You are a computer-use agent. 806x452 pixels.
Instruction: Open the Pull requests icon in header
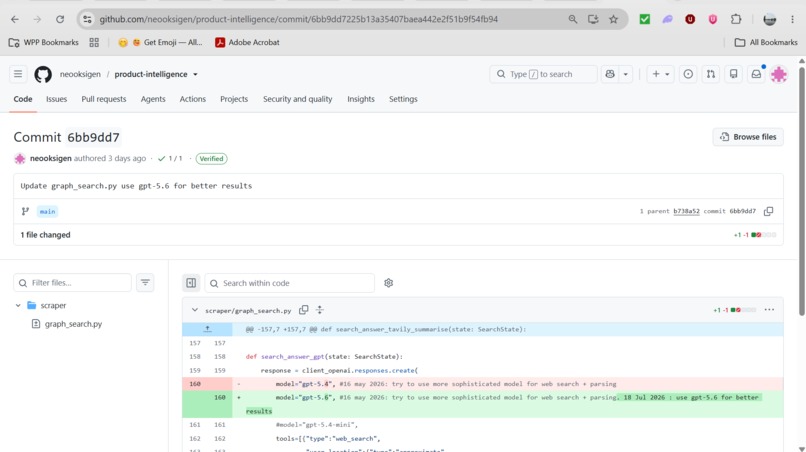pos(710,74)
